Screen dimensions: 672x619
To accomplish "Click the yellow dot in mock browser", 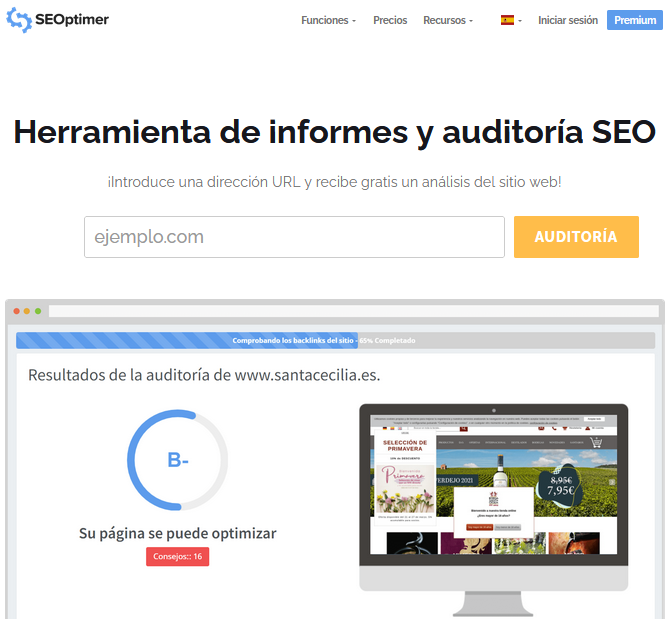I will pyautogui.click(x=28, y=312).
